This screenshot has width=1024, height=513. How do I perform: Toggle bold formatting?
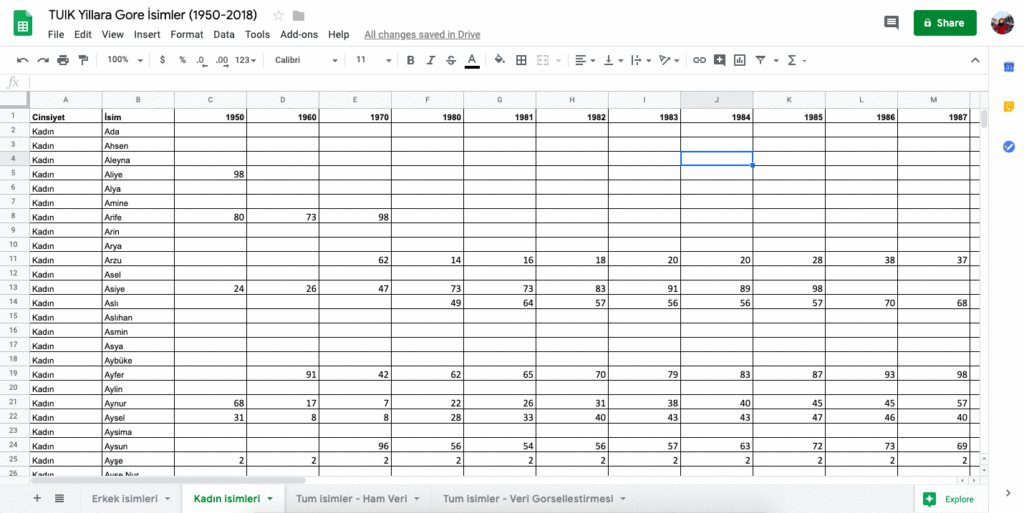coord(410,60)
